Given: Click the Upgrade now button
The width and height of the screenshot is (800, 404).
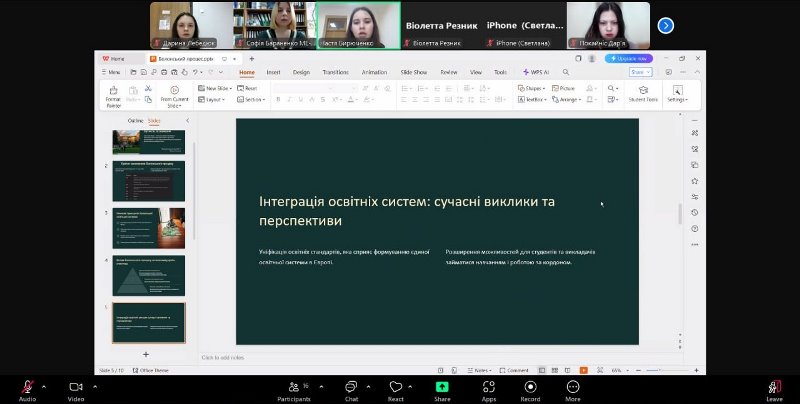Looking at the screenshot, I should 627,59.
